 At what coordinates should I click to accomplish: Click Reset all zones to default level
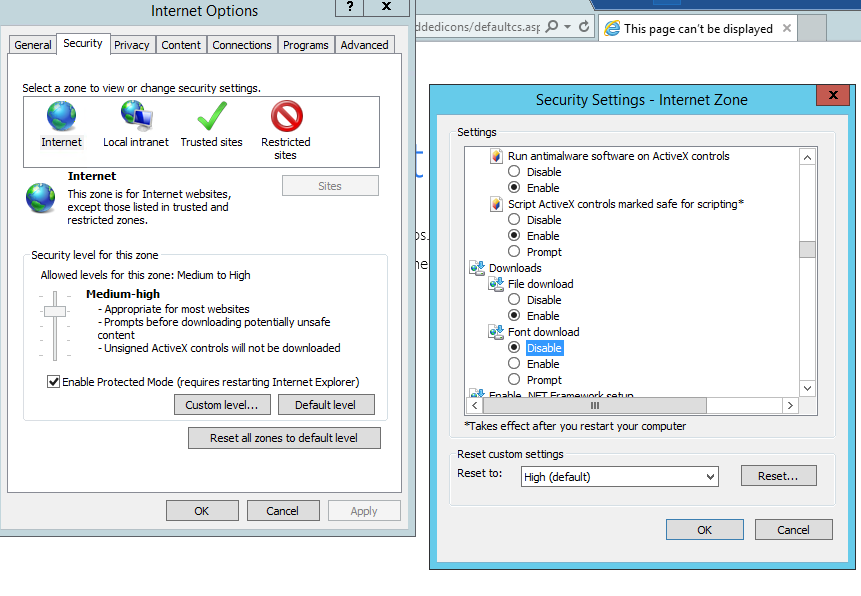[284, 438]
